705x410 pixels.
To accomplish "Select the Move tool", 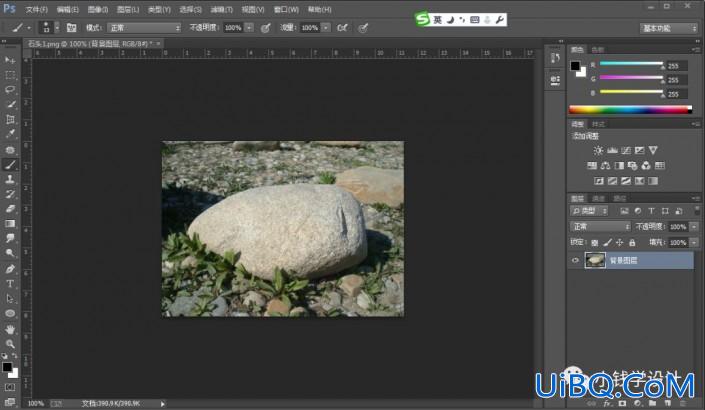I will click(x=10, y=60).
